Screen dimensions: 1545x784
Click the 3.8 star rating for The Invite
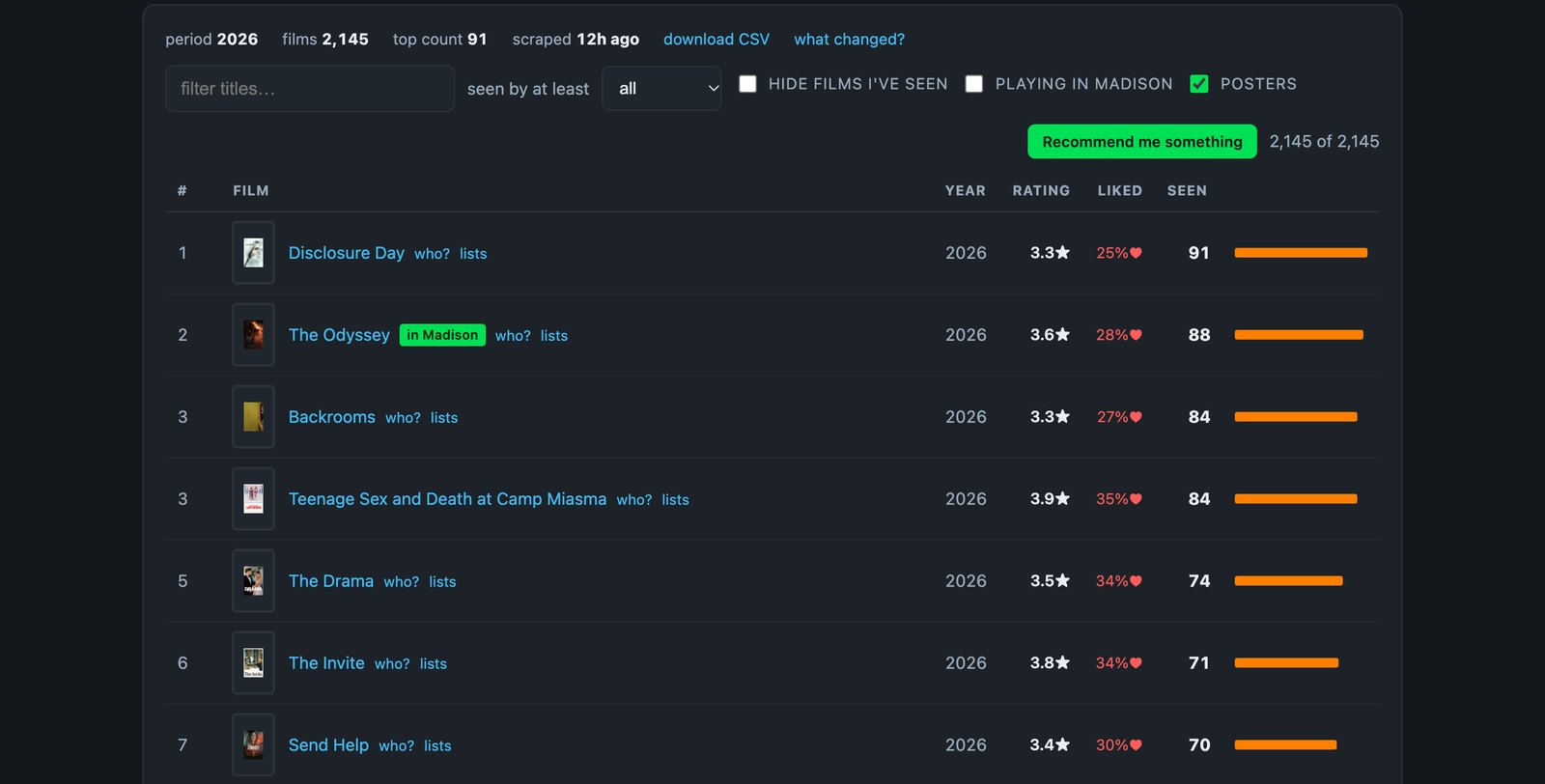[1050, 663]
